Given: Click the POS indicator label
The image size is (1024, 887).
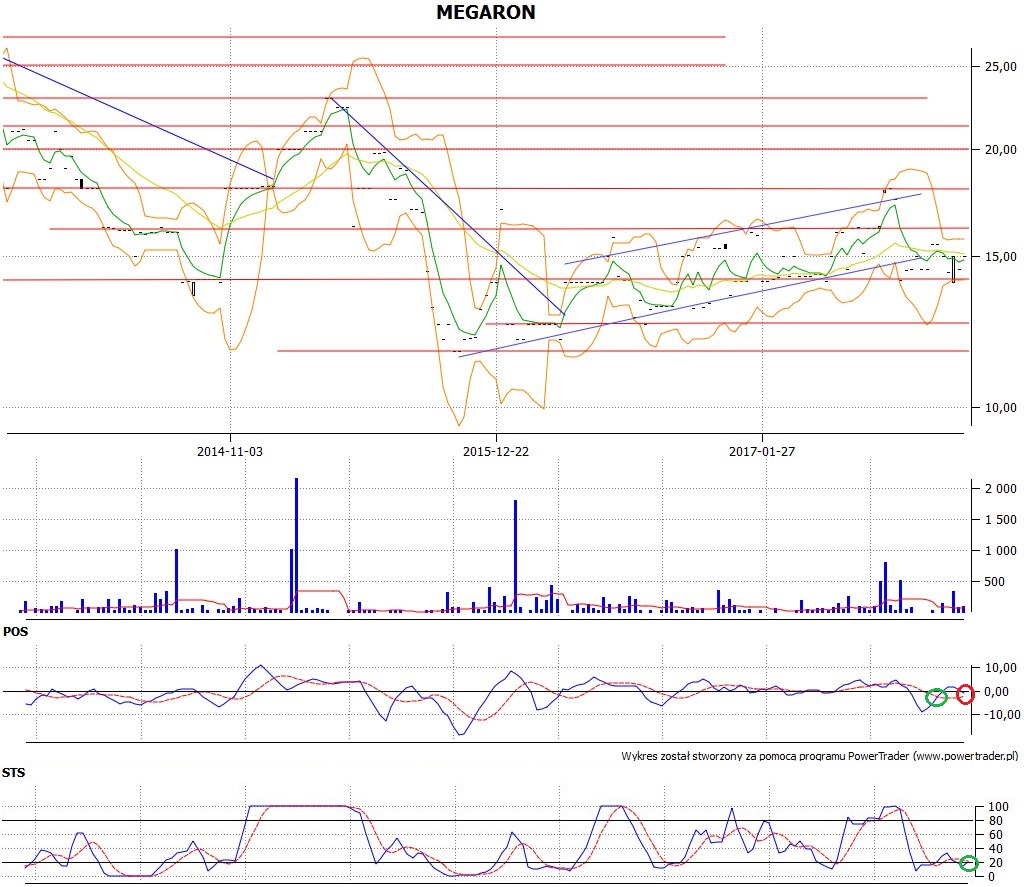Looking at the screenshot, I should pyautogui.click(x=15, y=632).
